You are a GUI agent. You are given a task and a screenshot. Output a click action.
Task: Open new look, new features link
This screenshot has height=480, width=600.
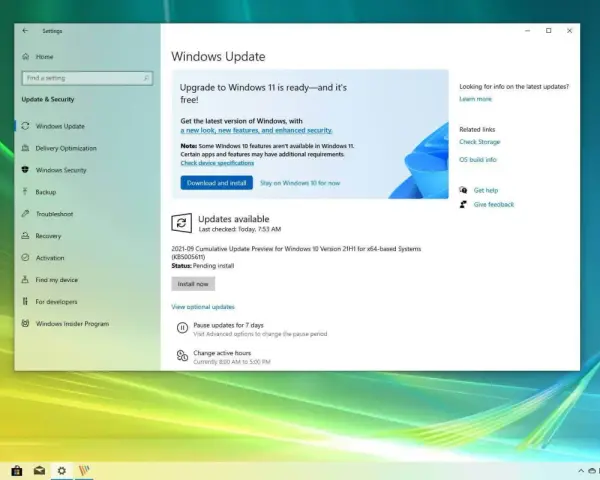pos(256,130)
